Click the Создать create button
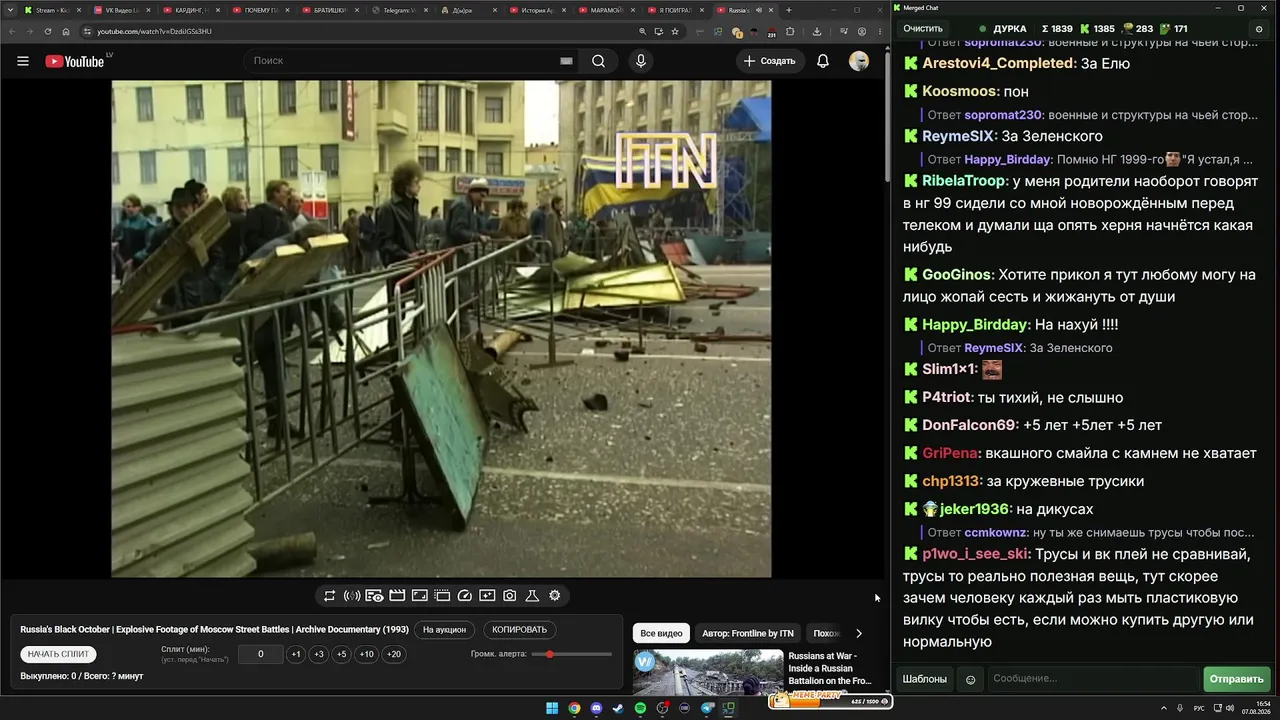 769,61
